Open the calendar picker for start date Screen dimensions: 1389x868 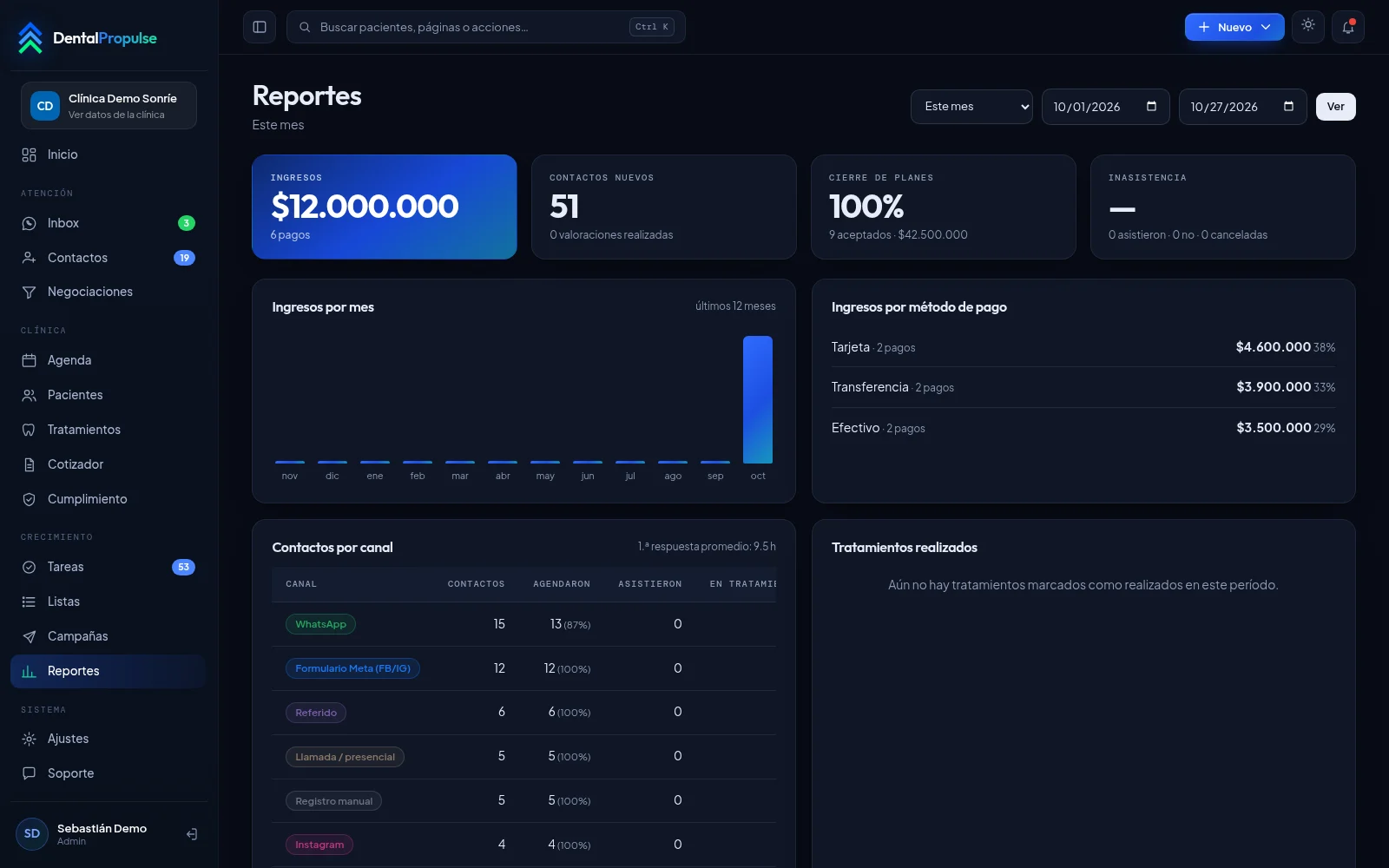point(1152,106)
